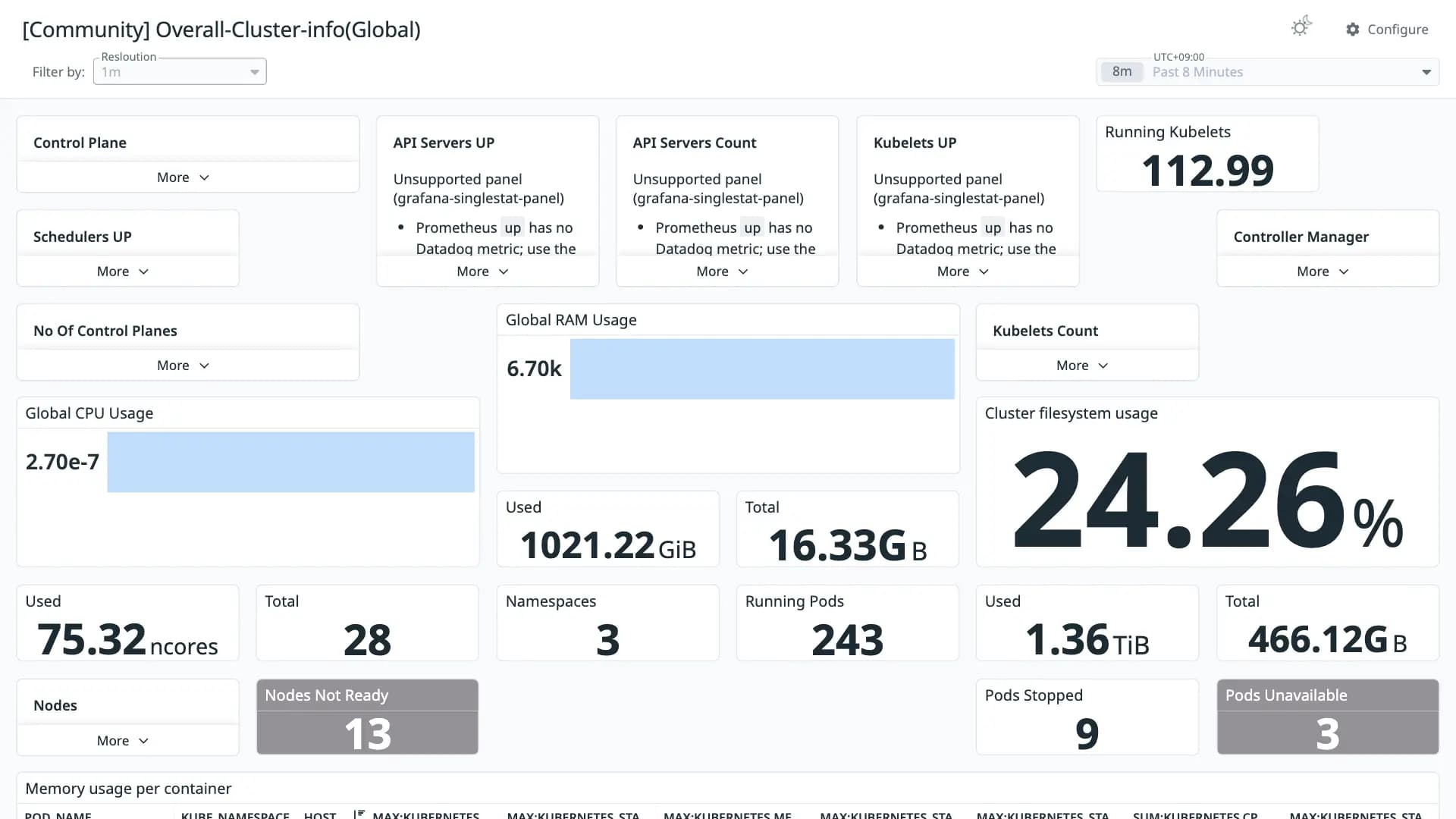Click the 8m time badge
This screenshot has height=819, width=1456.
tap(1122, 72)
